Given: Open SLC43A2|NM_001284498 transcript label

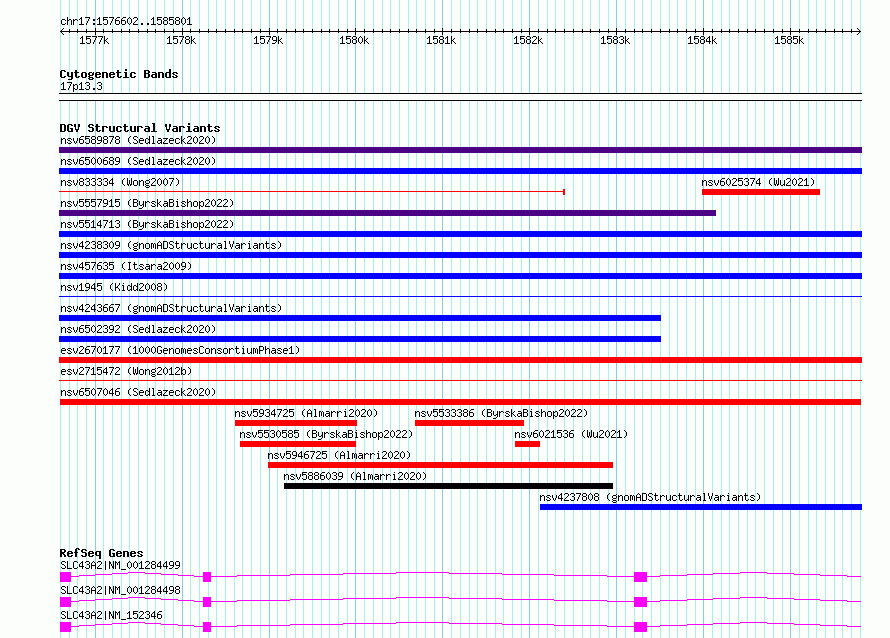Looking at the screenshot, I should 120,590.
